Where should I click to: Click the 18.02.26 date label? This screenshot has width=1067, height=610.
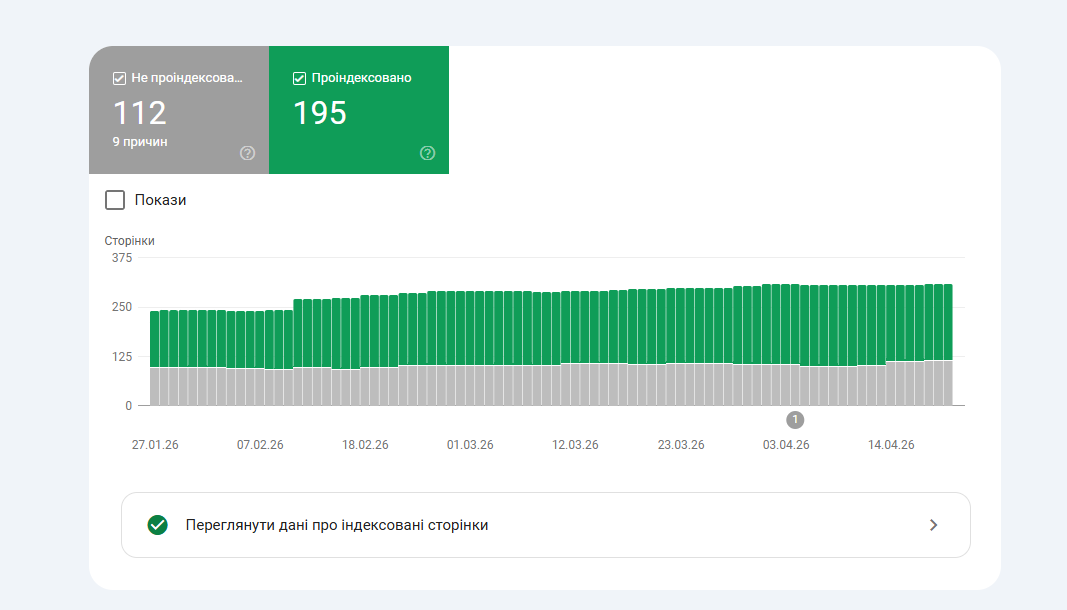click(x=365, y=445)
